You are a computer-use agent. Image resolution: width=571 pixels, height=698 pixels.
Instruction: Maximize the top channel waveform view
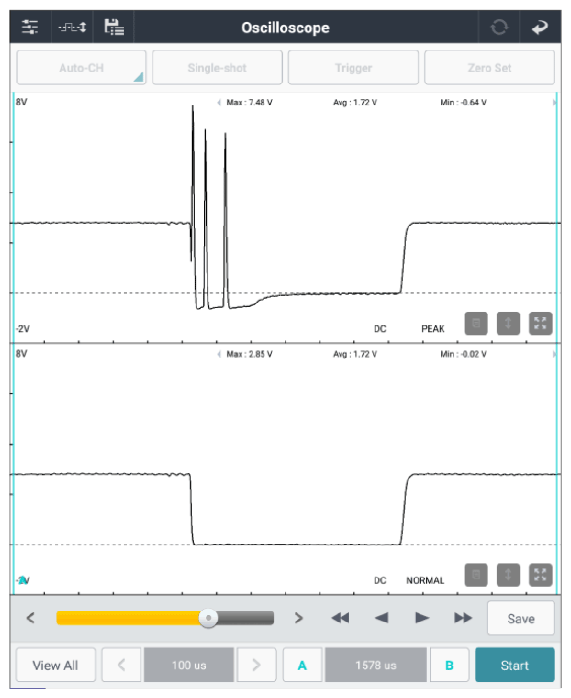540,324
